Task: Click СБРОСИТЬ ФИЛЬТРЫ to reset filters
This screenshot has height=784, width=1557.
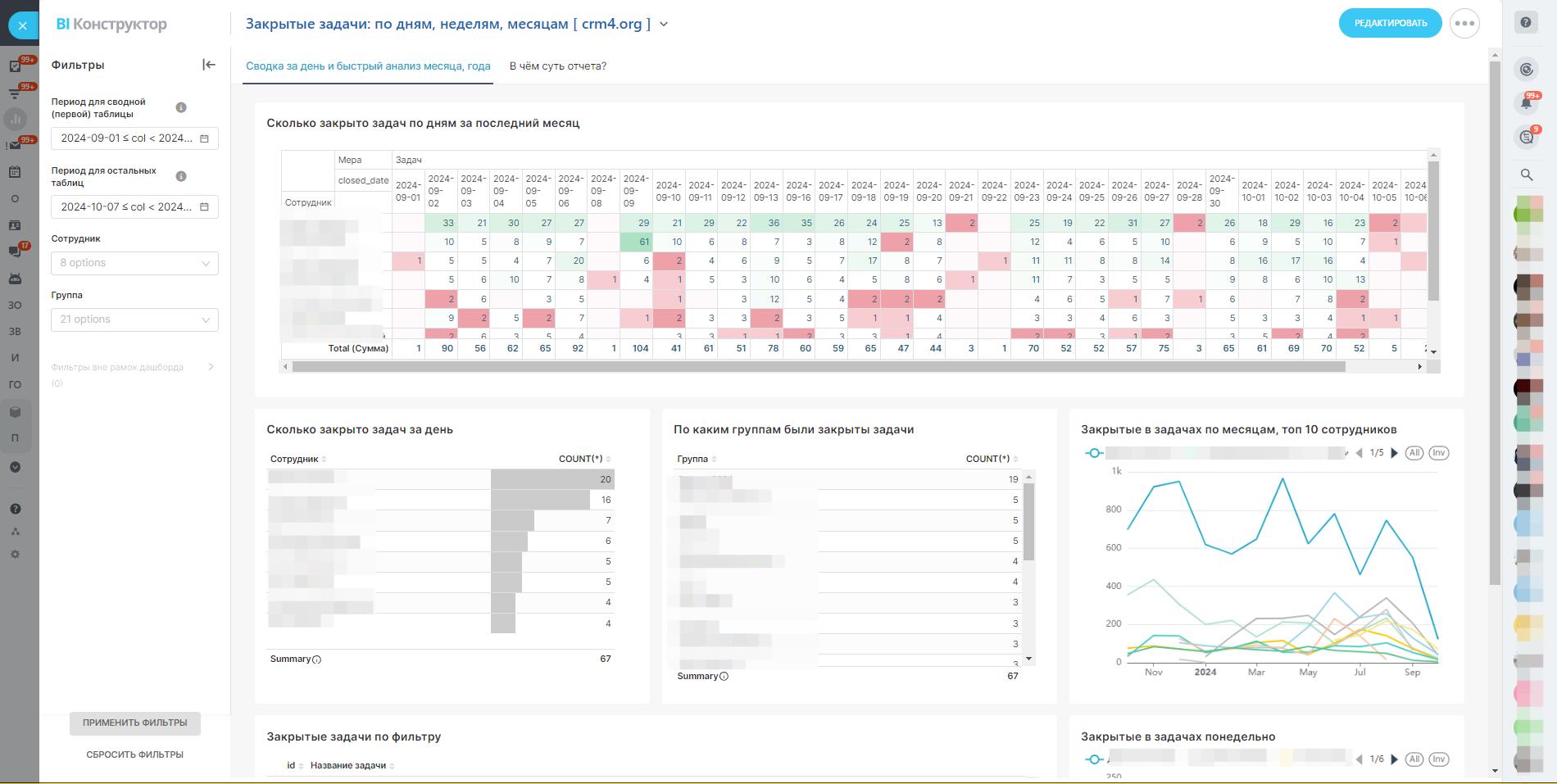Action: 134,755
